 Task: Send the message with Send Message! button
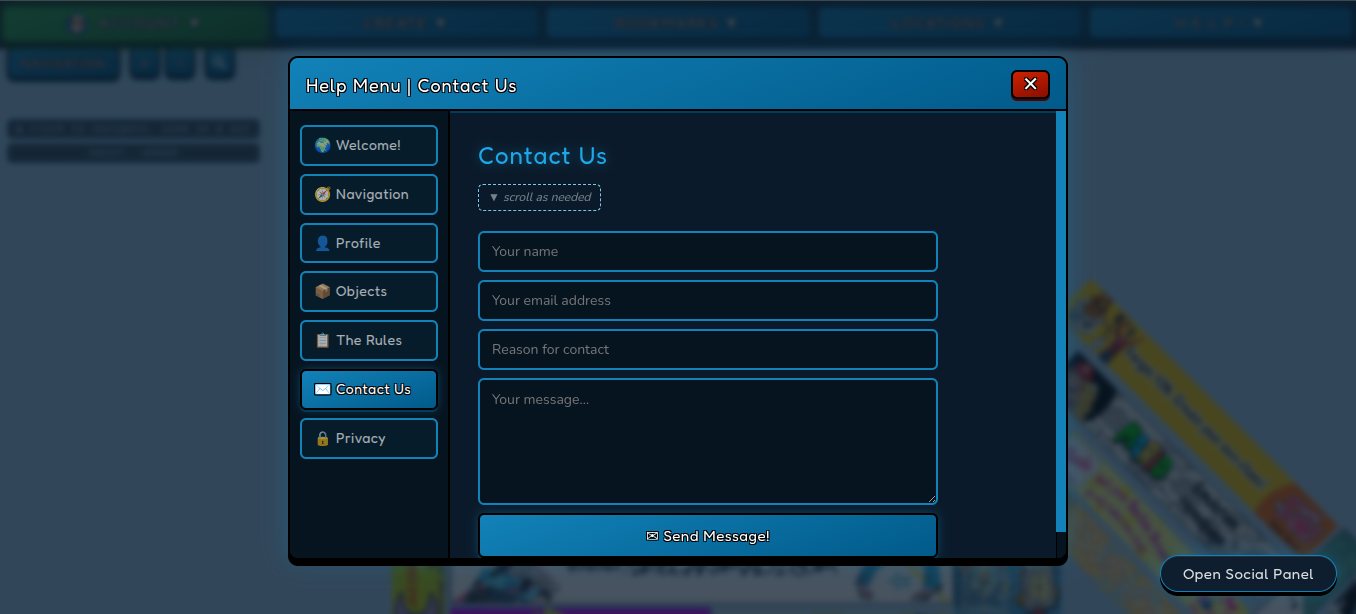pyautogui.click(x=708, y=536)
